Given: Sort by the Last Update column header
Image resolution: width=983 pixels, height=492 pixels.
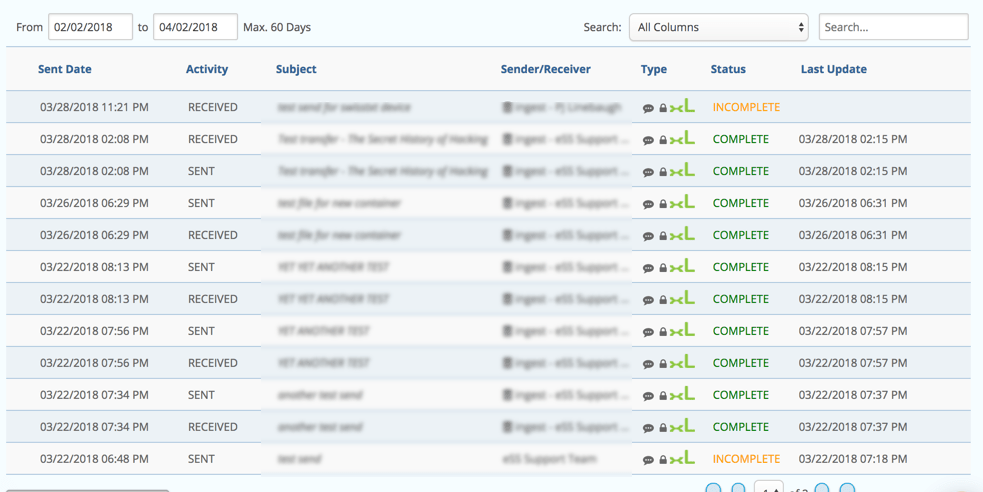Looking at the screenshot, I should tap(833, 69).
